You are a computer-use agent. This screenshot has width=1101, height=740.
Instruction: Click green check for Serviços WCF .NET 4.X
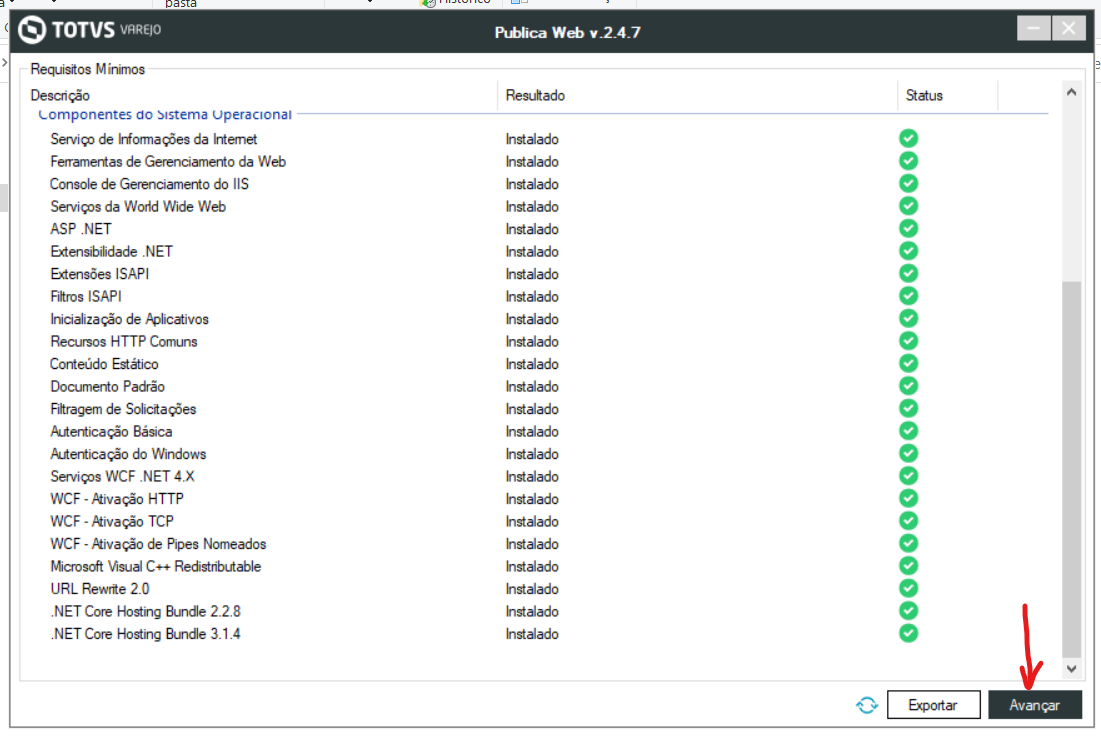tap(909, 475)
